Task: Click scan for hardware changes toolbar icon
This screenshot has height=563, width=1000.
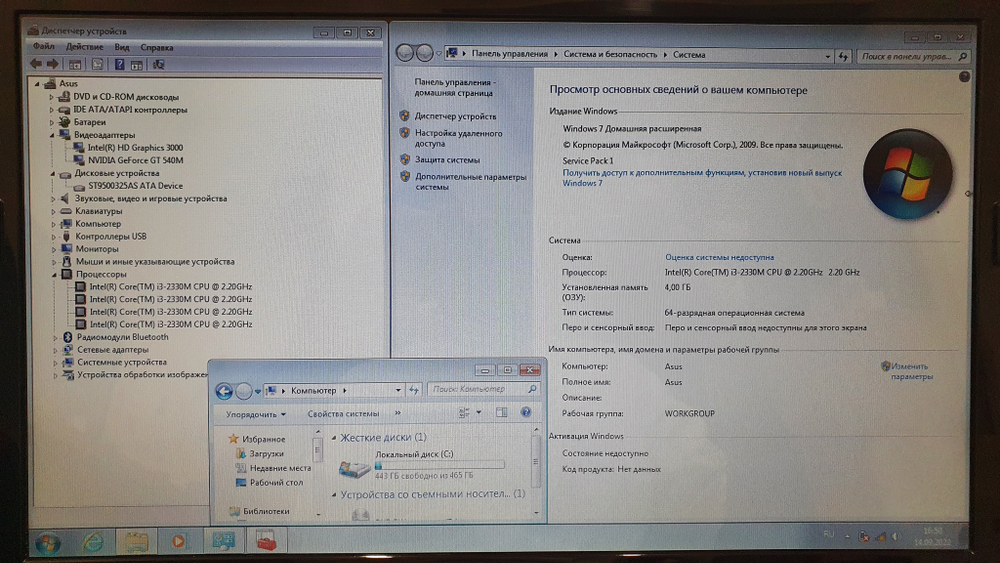Action: tap(158, 64)
